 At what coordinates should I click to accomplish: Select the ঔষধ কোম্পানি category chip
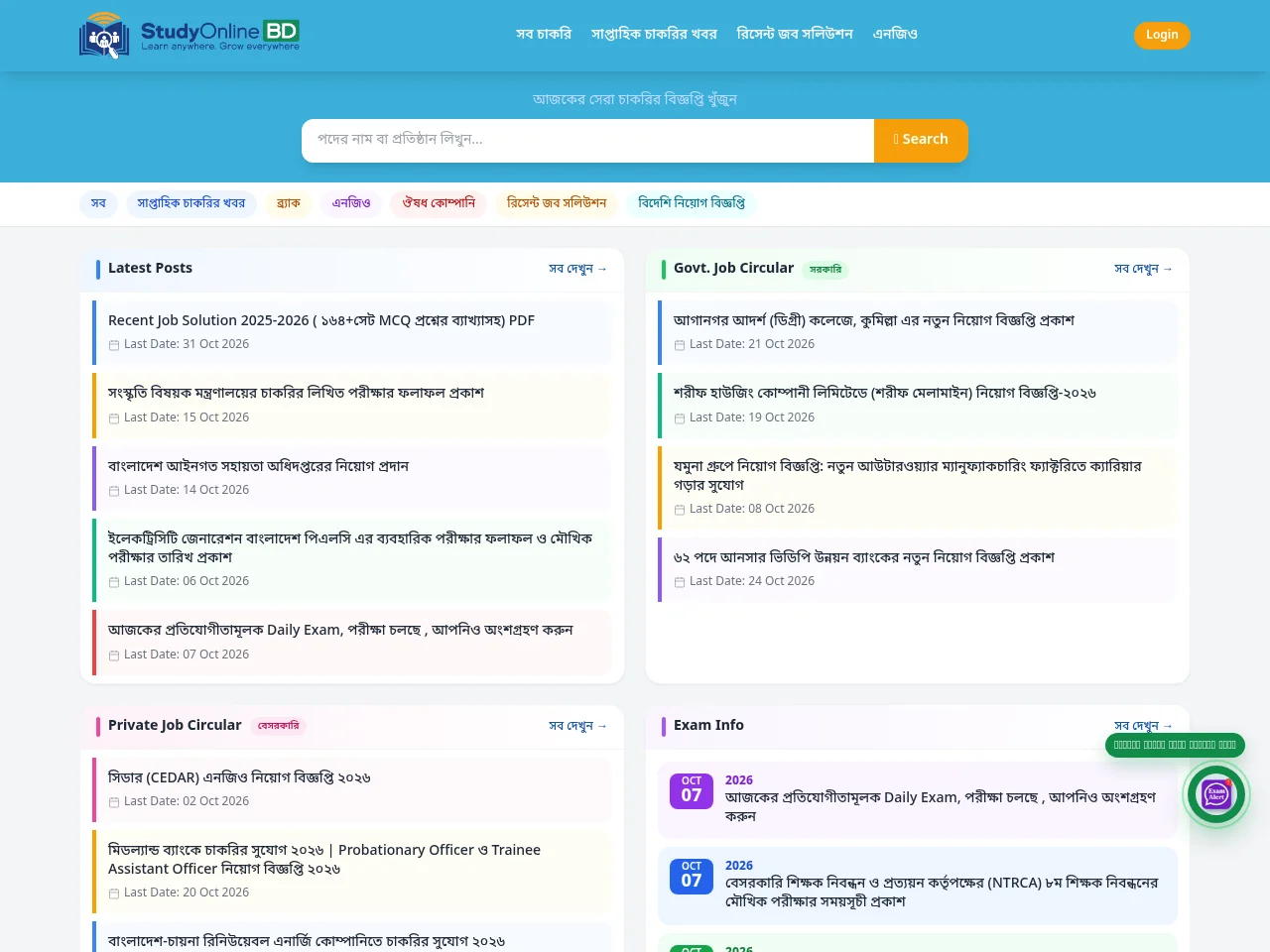click(x=439, y=203)
